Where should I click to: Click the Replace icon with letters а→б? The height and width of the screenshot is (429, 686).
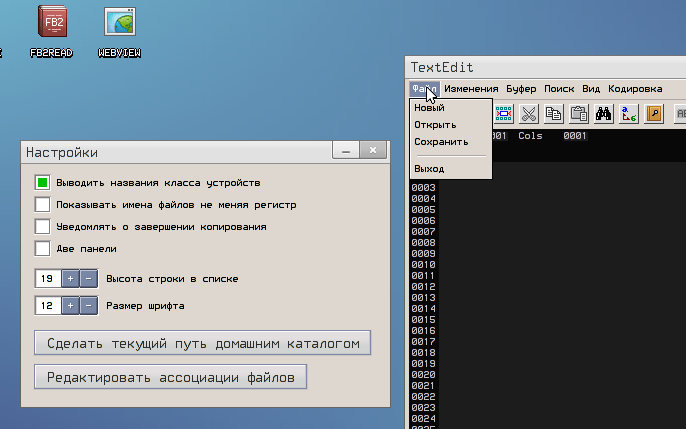click(x=629, y=114)
